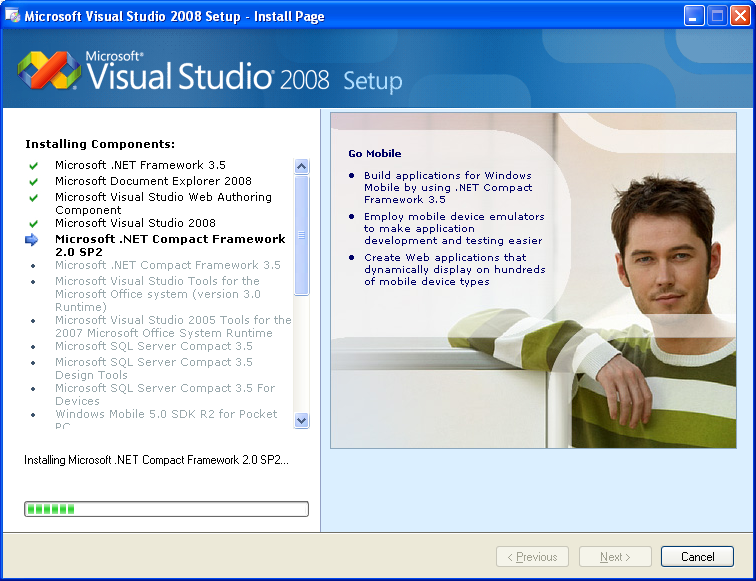Click the disabled Previous button

point(532,556)
